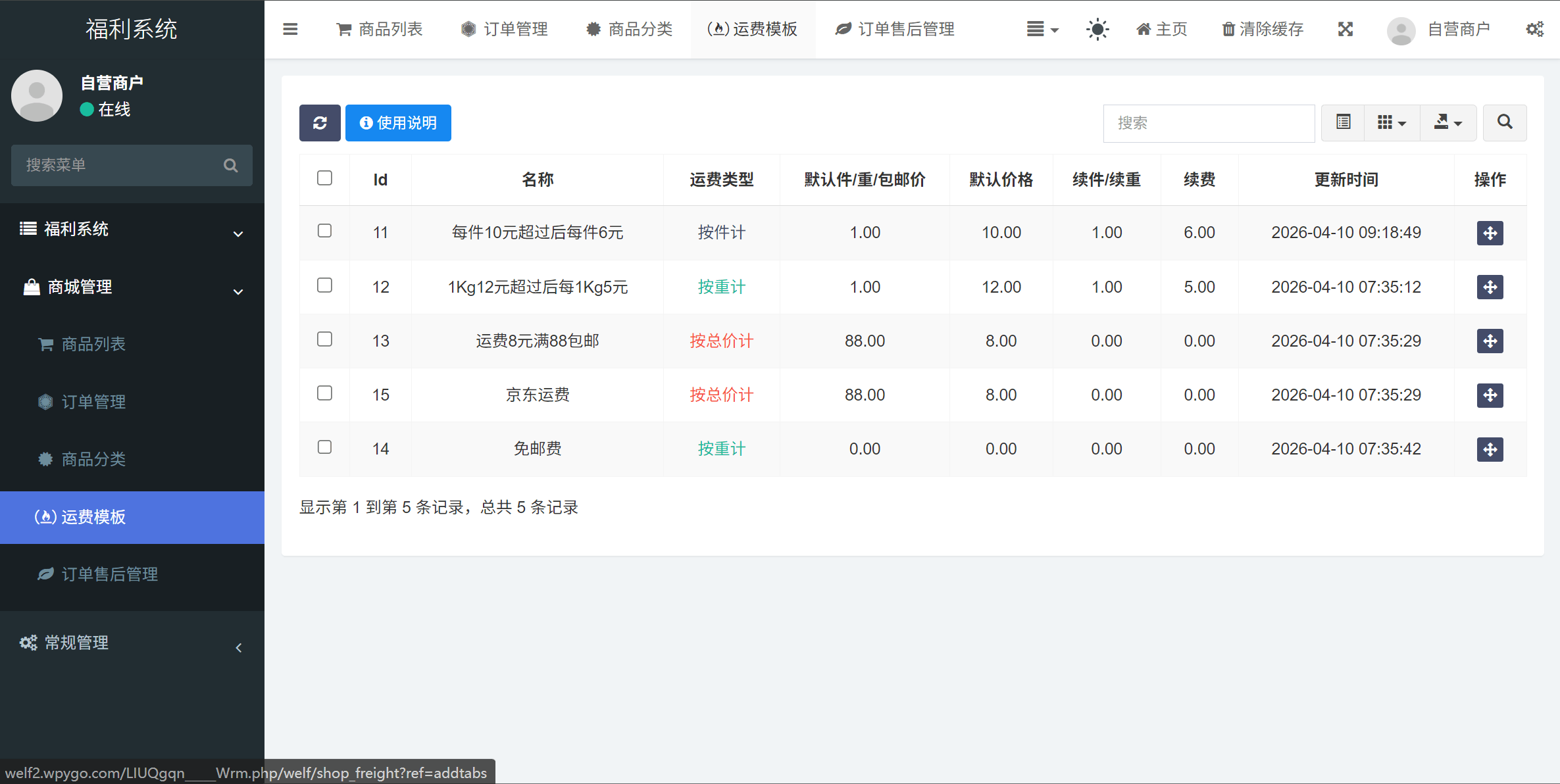Enter fullscreen mode via expand icon
Screen dimensions: 1560x784
1345,29
